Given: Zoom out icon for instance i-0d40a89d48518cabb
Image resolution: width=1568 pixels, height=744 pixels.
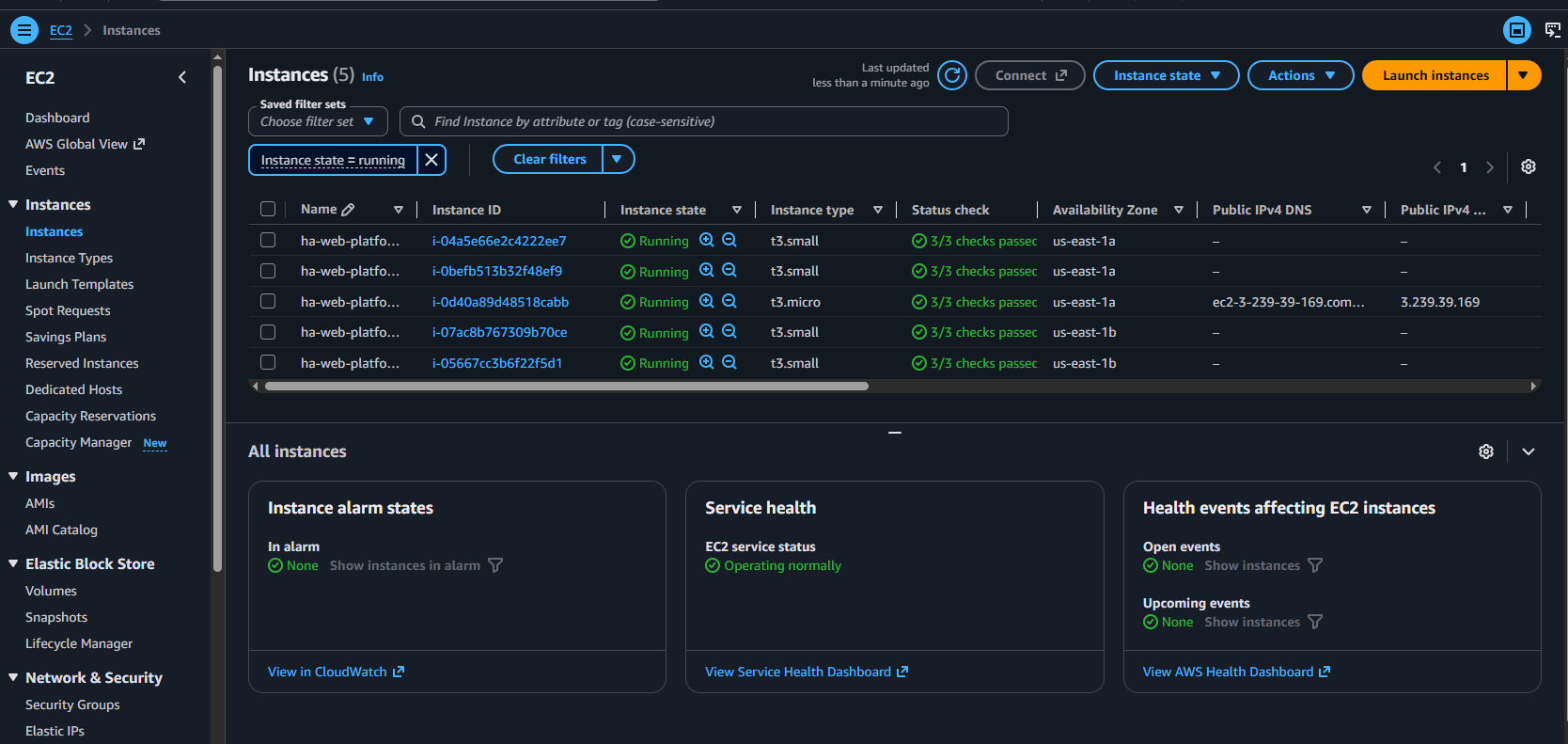Looking at the screenshot, I should [729, 302].
